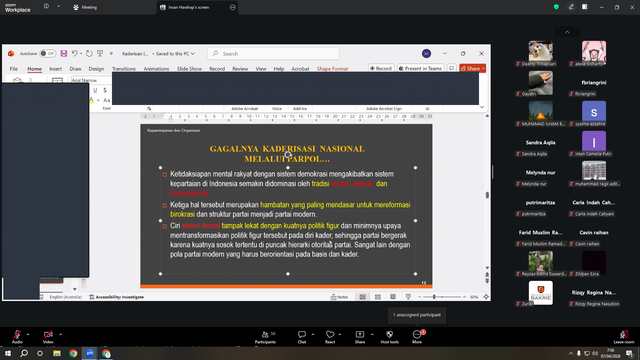Viewport: 640px width, 360px height.
Task: Switch to Normal view
Action: [362, 297]
